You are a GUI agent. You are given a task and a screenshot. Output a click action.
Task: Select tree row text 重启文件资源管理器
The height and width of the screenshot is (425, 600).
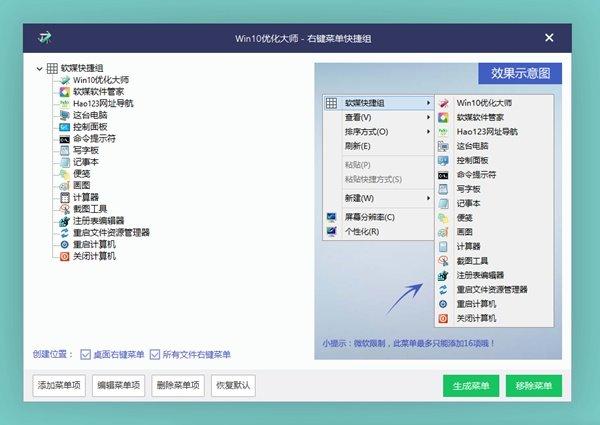click(111, 233)
